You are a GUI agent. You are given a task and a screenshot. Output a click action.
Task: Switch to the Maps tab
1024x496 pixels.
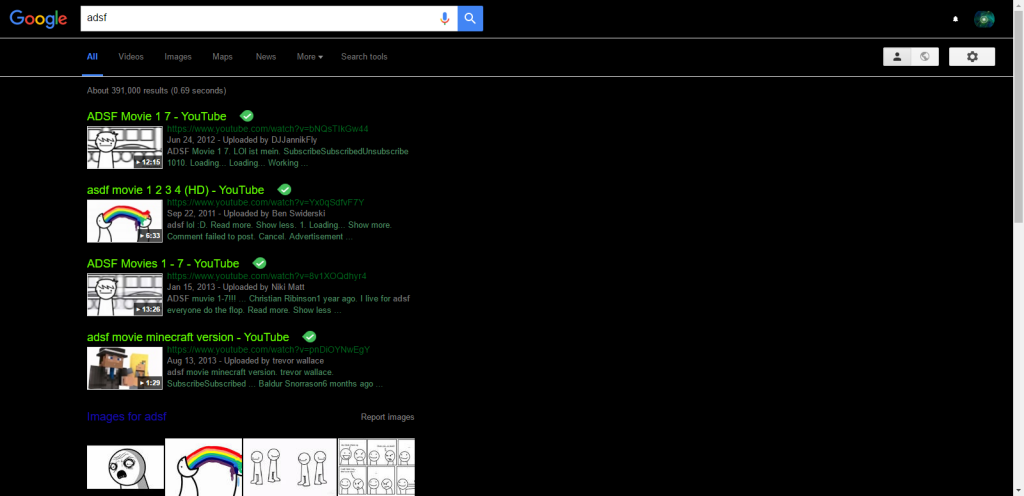(222, 57)
